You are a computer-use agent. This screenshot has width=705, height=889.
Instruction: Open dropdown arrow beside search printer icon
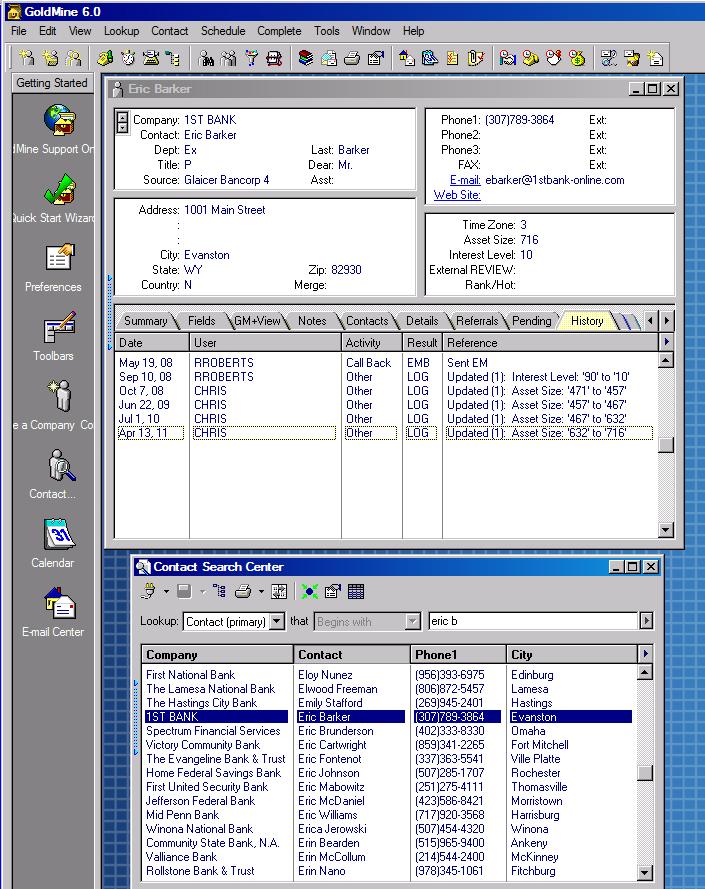260,591
